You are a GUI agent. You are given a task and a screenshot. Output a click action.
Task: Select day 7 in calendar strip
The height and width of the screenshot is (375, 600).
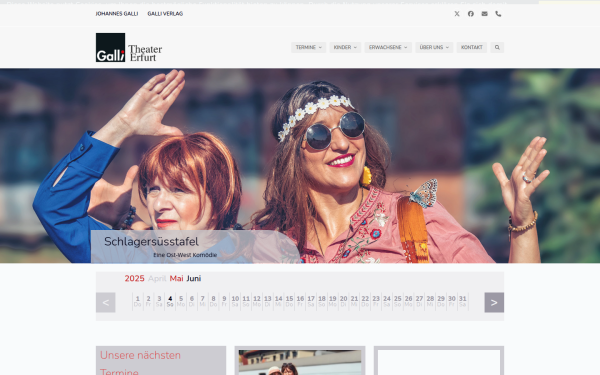tap(202, 301)
